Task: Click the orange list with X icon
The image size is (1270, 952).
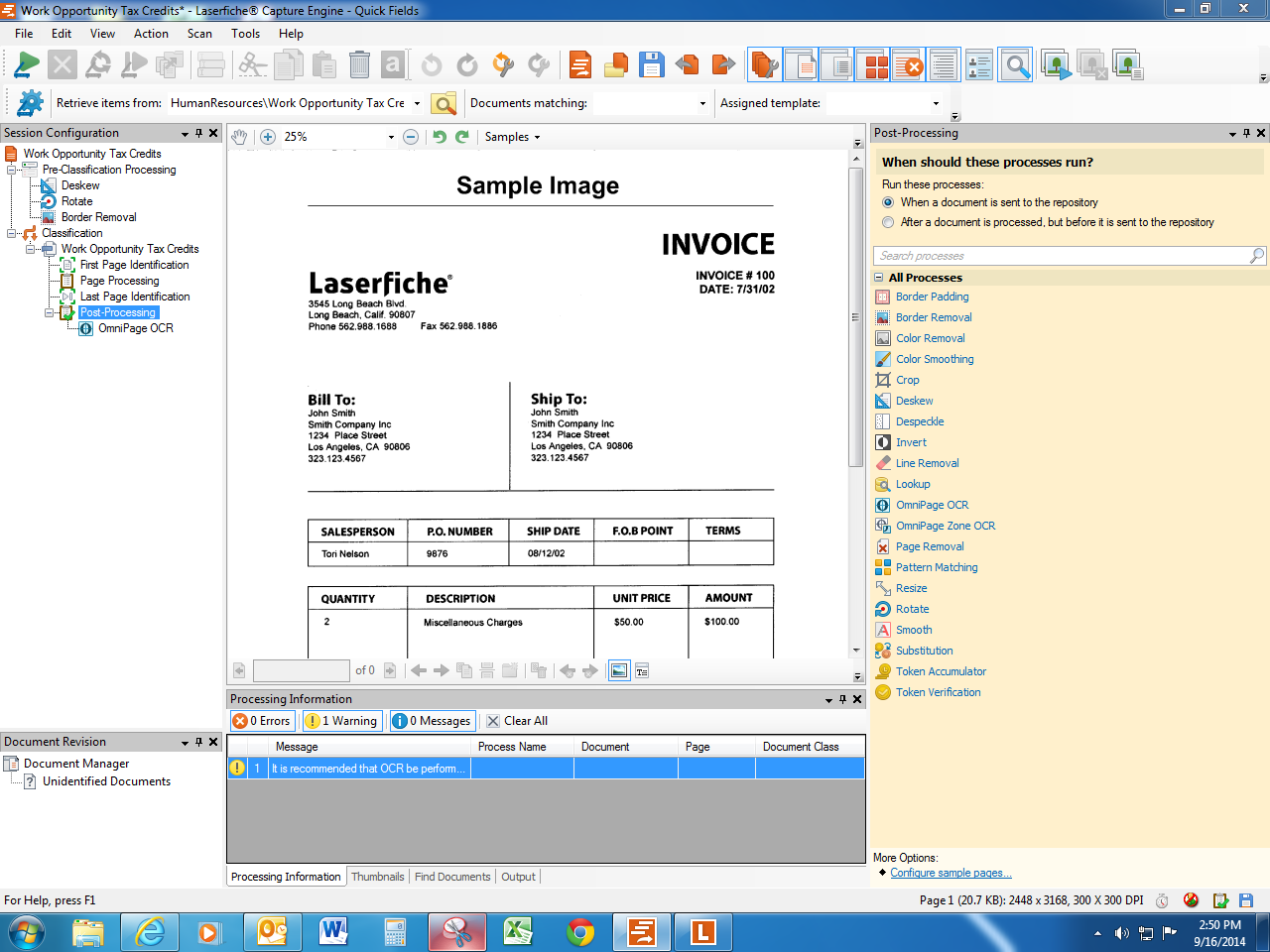Action: click(x=909, y=65)
